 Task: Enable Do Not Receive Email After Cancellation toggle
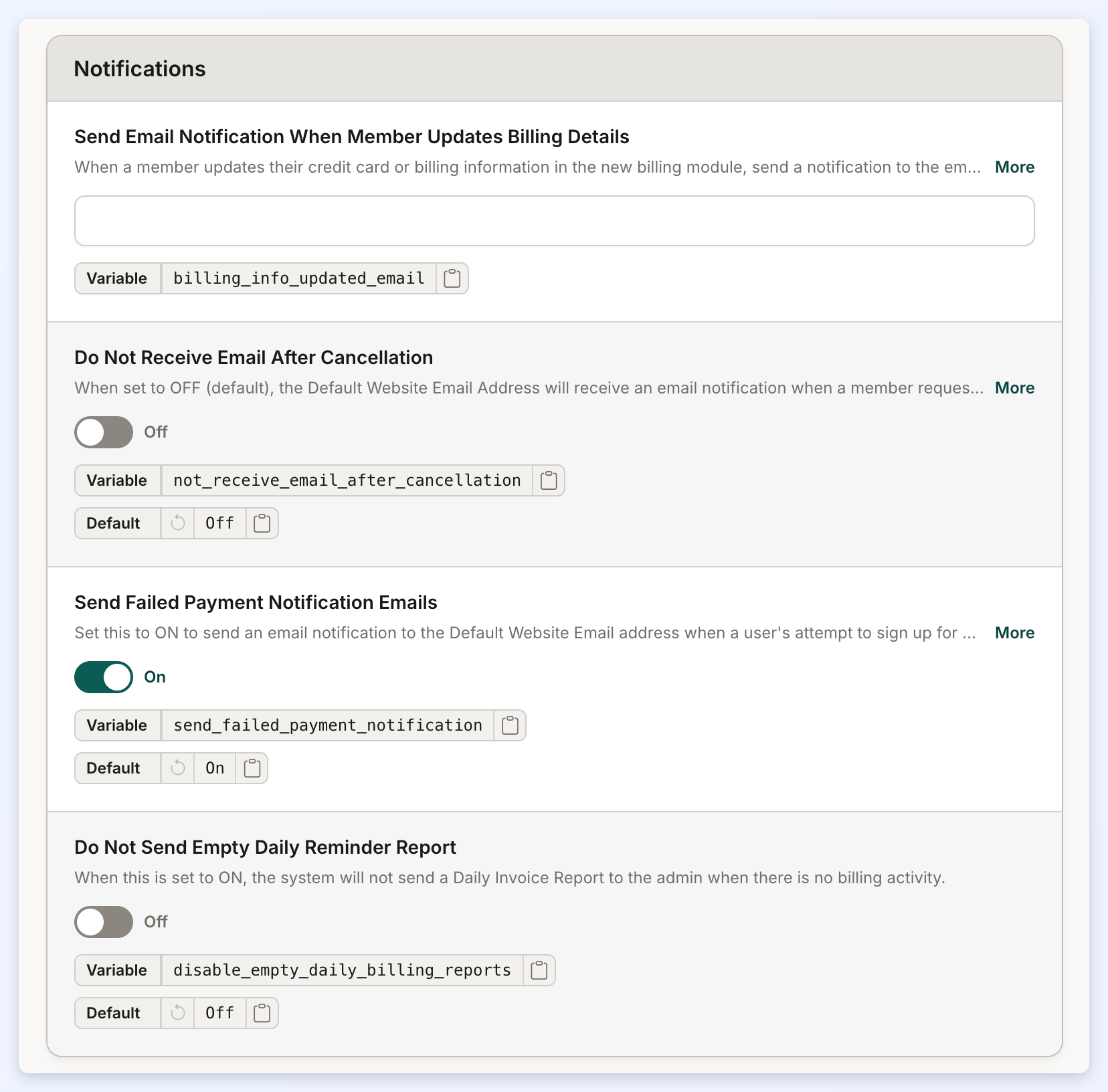click(104, 432)
